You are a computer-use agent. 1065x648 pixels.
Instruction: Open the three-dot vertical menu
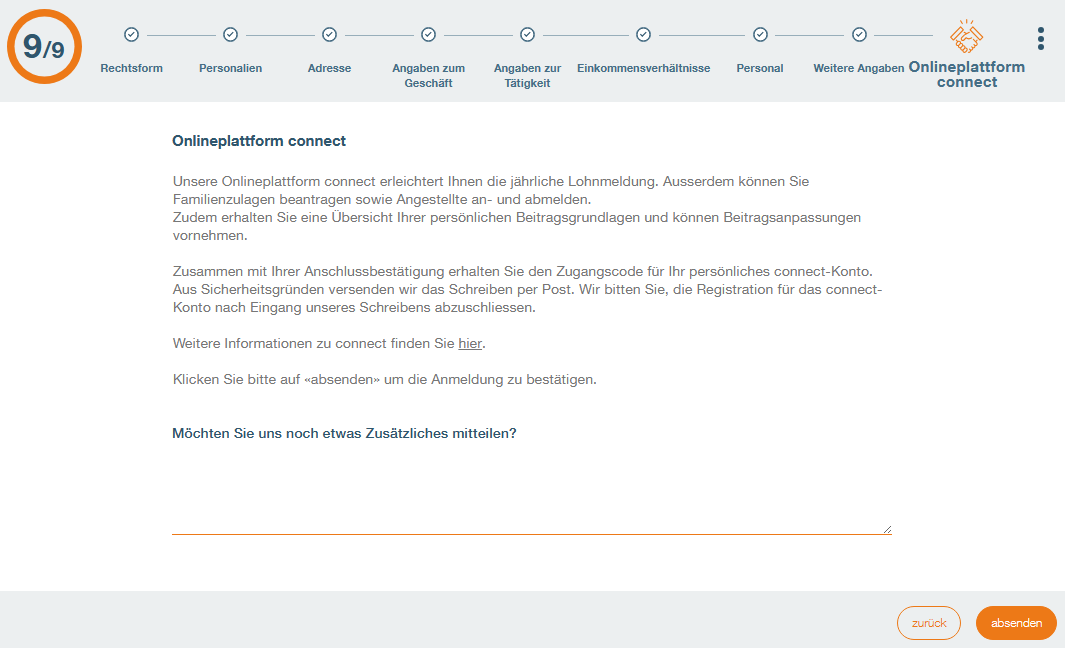point(1041,39)
